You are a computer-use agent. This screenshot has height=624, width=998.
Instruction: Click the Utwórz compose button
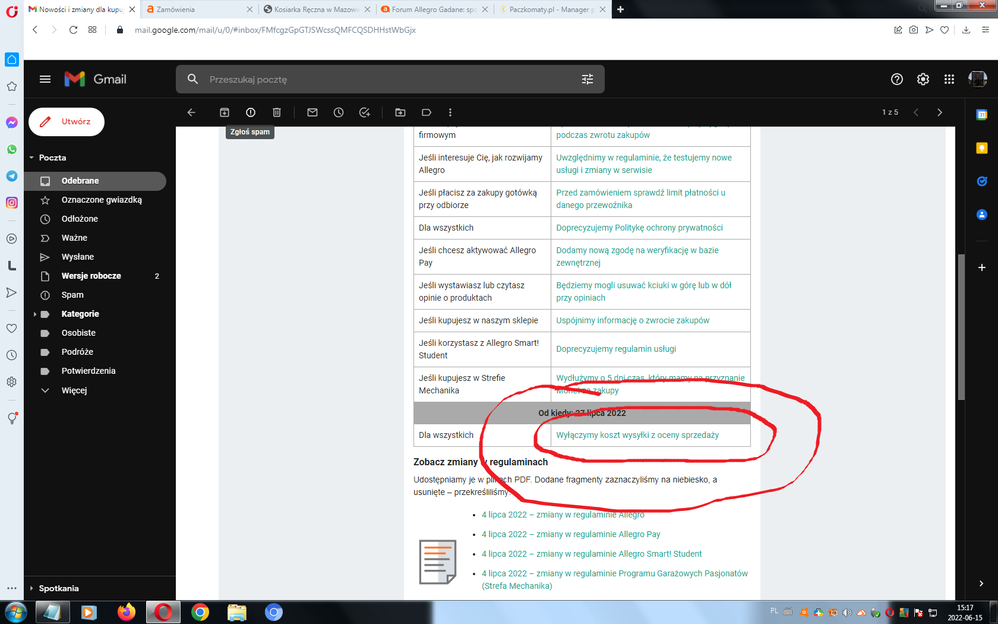point(66,122)
